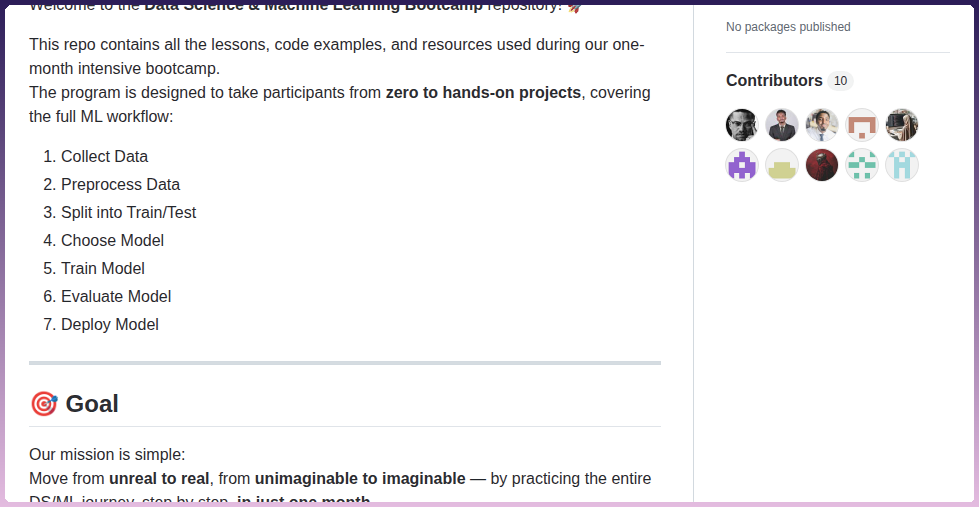Click the 'Collect Data' list item
The image size is (979, 507).
[x=104, y=157]
